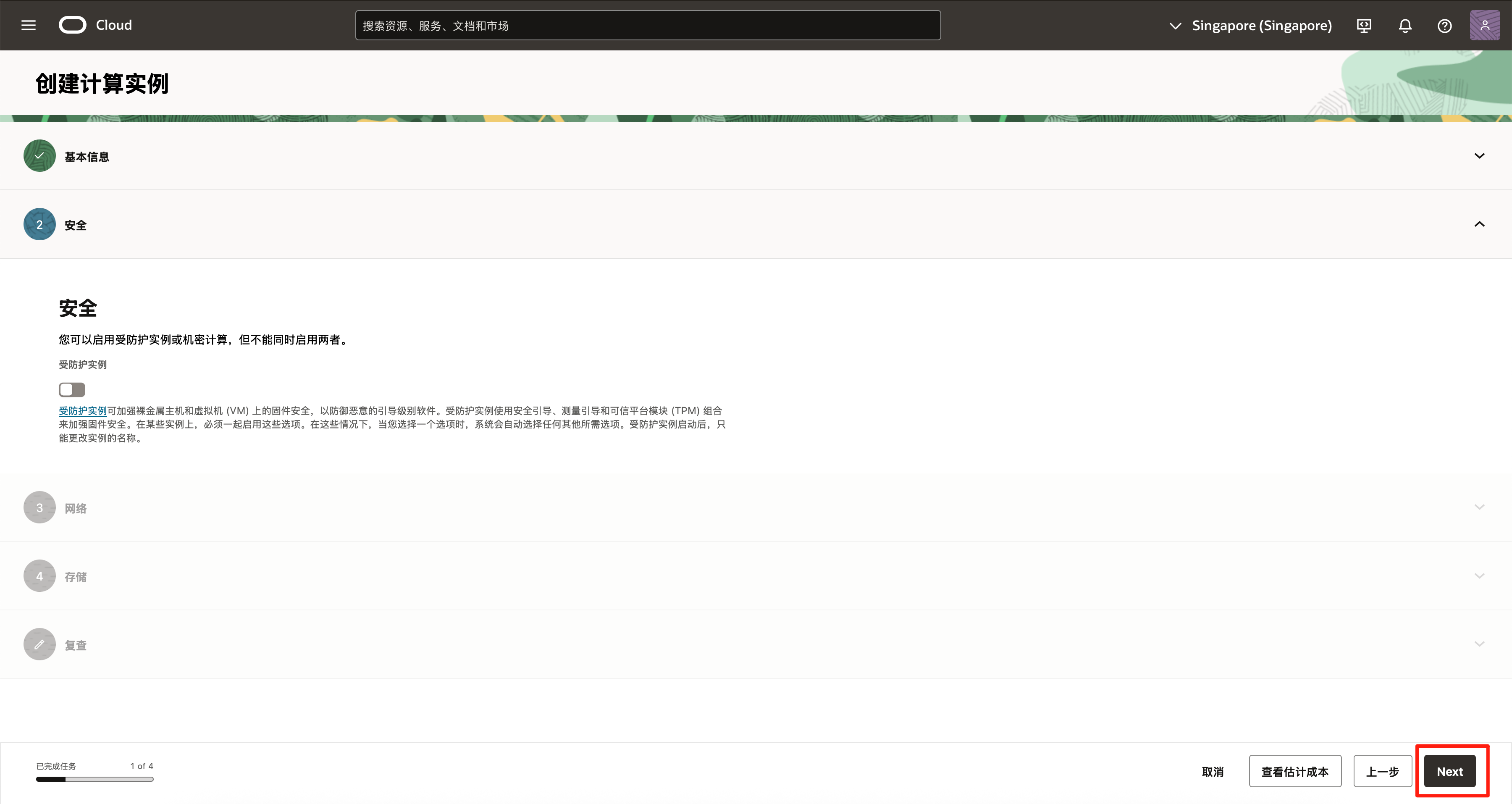Select the 网络 step header
Viewport: 1512px width, 804px height.
76,508
